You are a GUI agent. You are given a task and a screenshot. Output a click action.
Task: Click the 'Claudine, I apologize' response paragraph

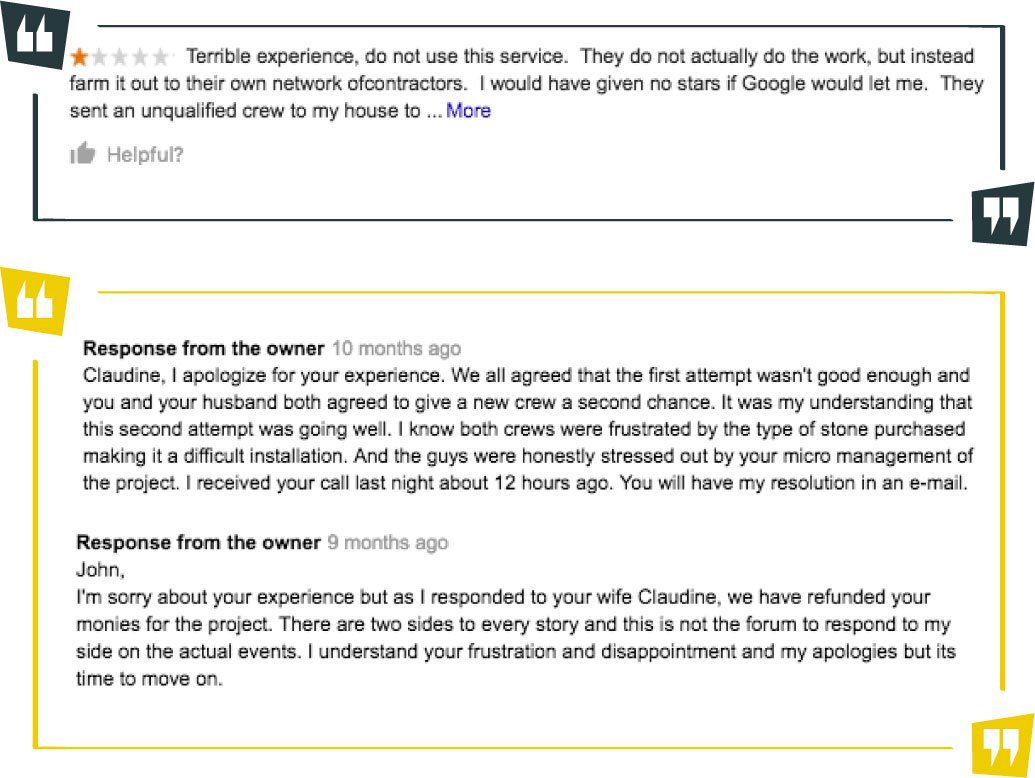click(x=528, y=429)
